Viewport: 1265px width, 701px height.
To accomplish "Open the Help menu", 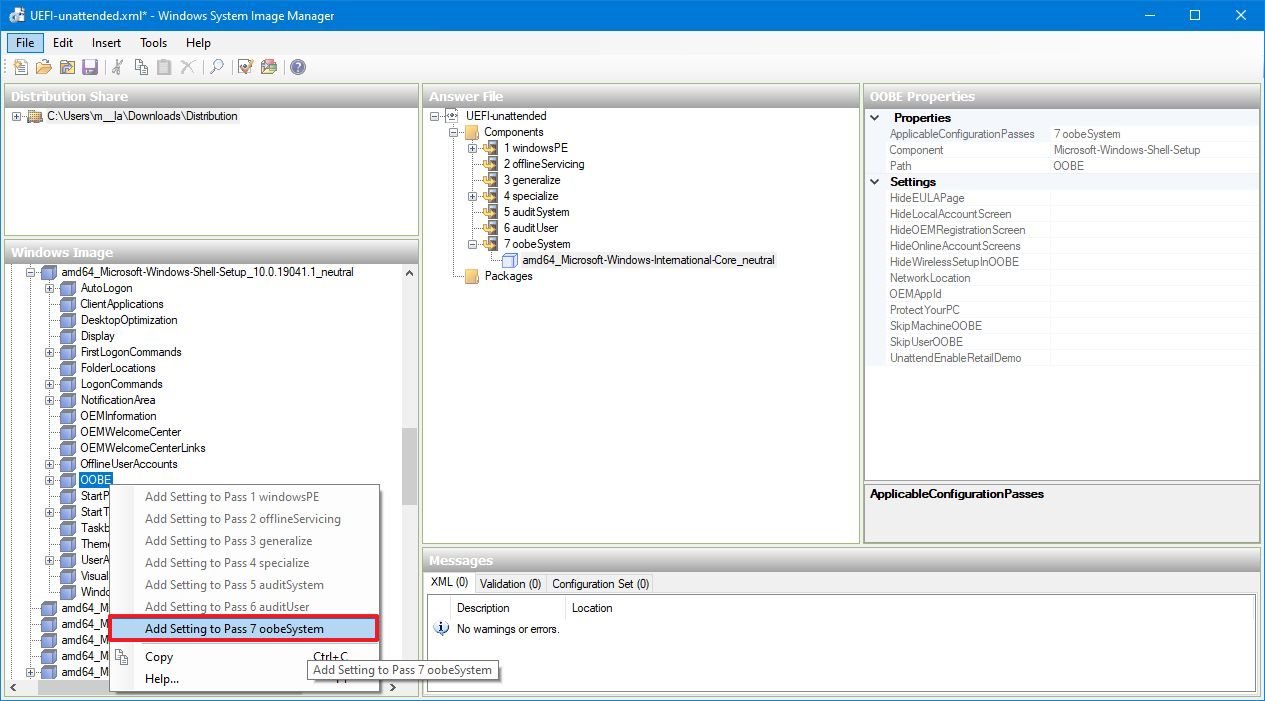I will point(199,43).
